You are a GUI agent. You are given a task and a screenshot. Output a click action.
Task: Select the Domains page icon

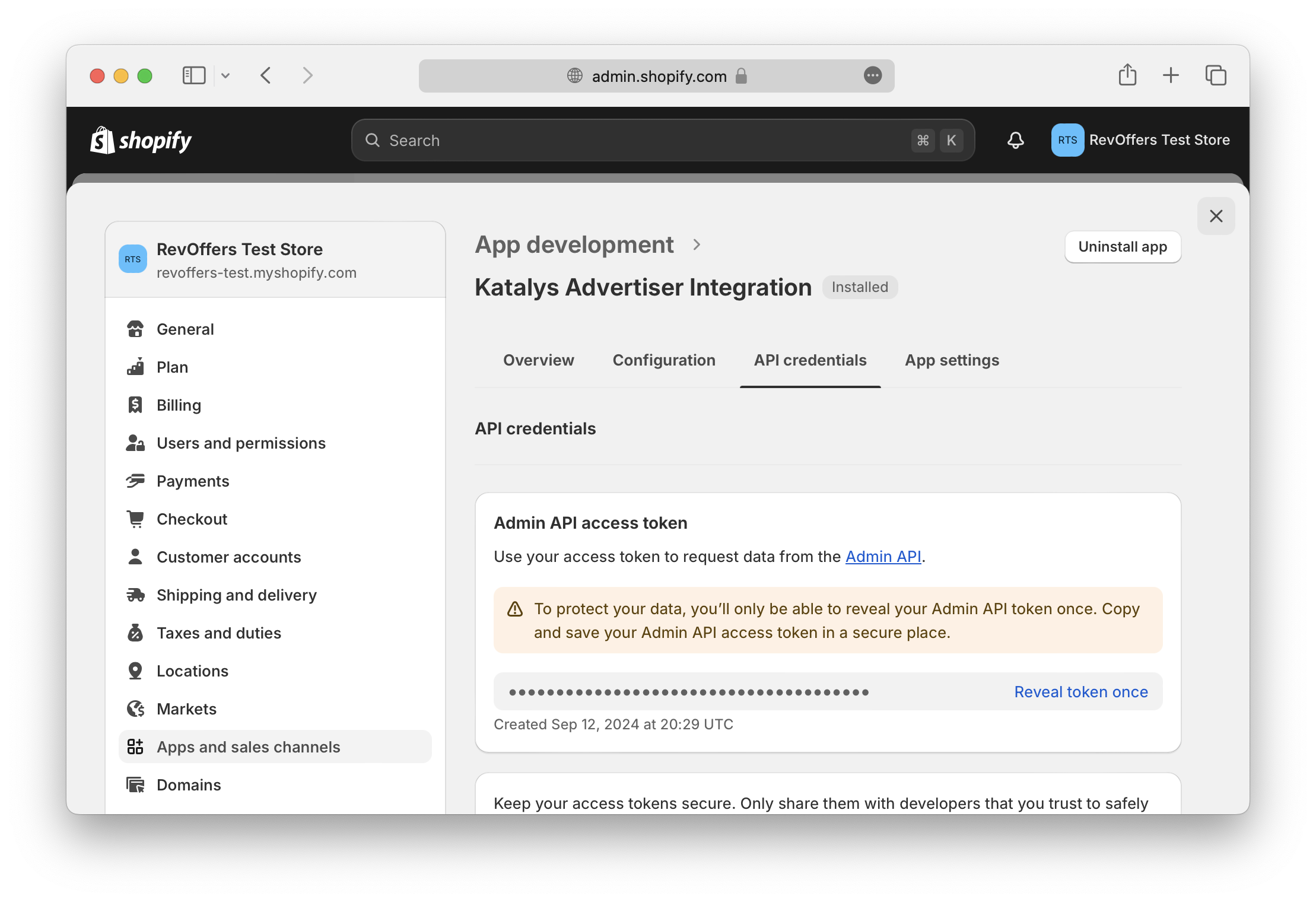[x=136, y=785]
